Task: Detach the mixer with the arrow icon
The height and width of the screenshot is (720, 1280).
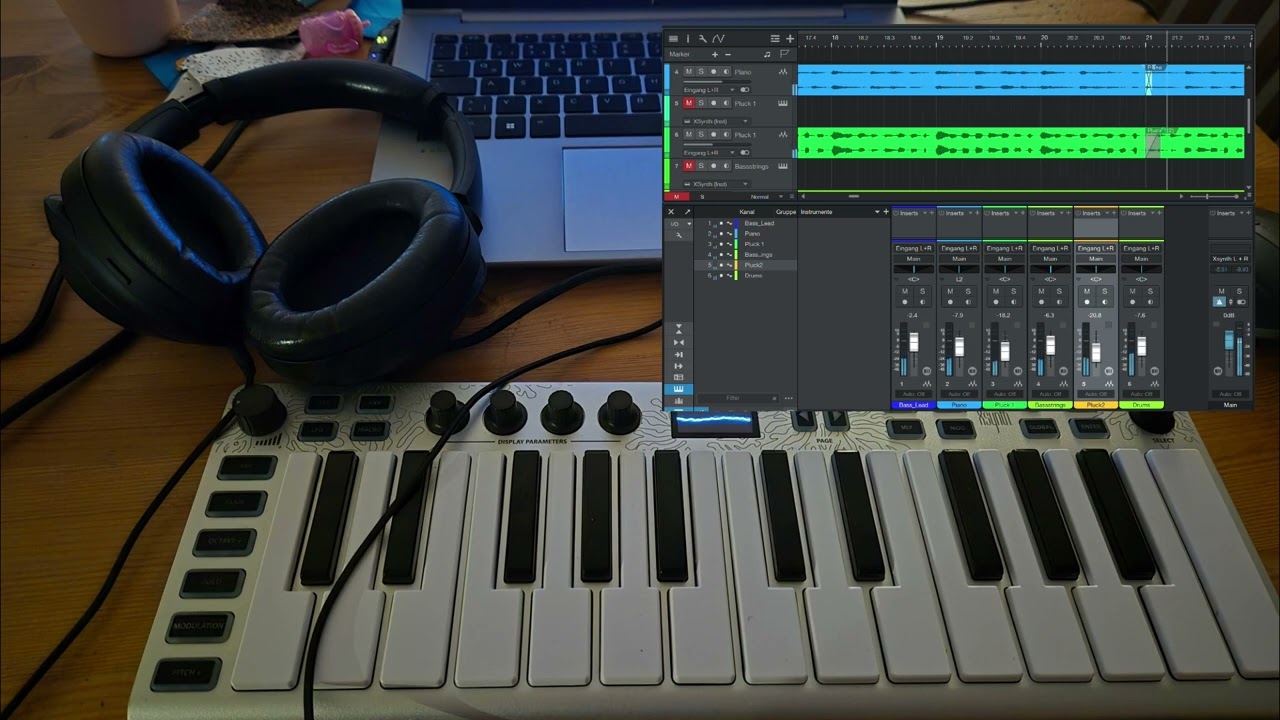Action: [687, 212]
